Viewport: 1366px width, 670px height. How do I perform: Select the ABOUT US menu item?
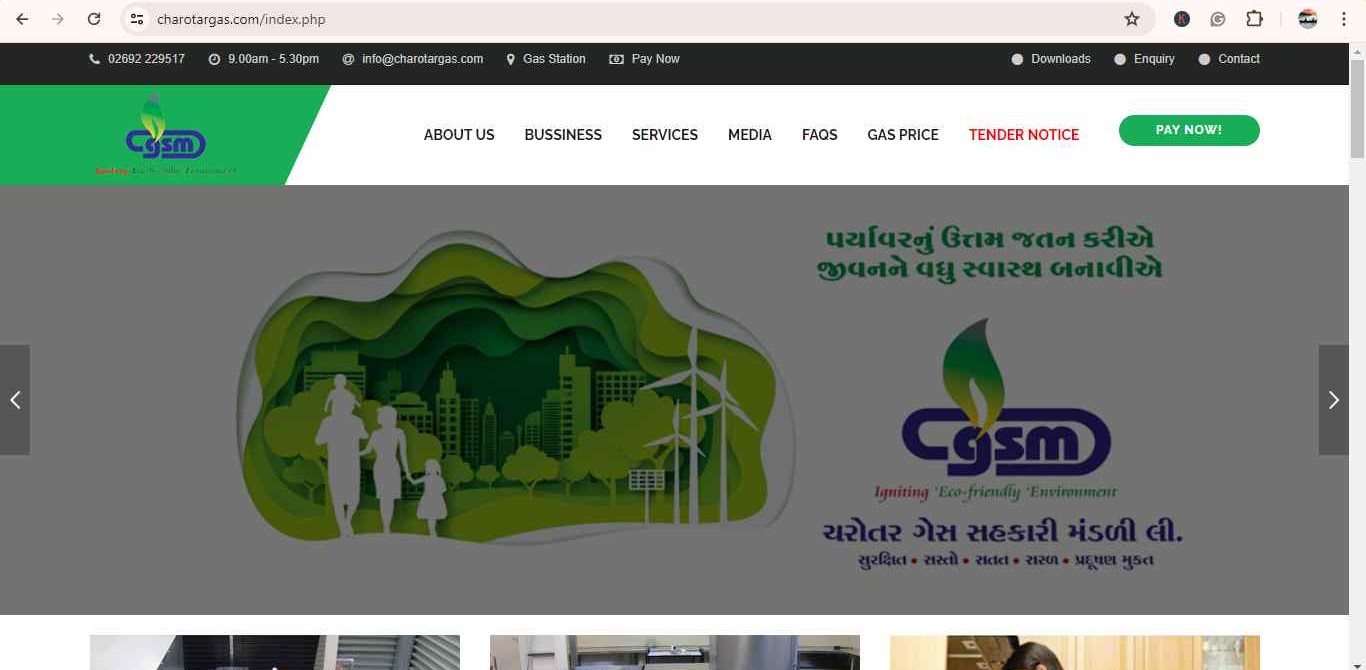459,134
